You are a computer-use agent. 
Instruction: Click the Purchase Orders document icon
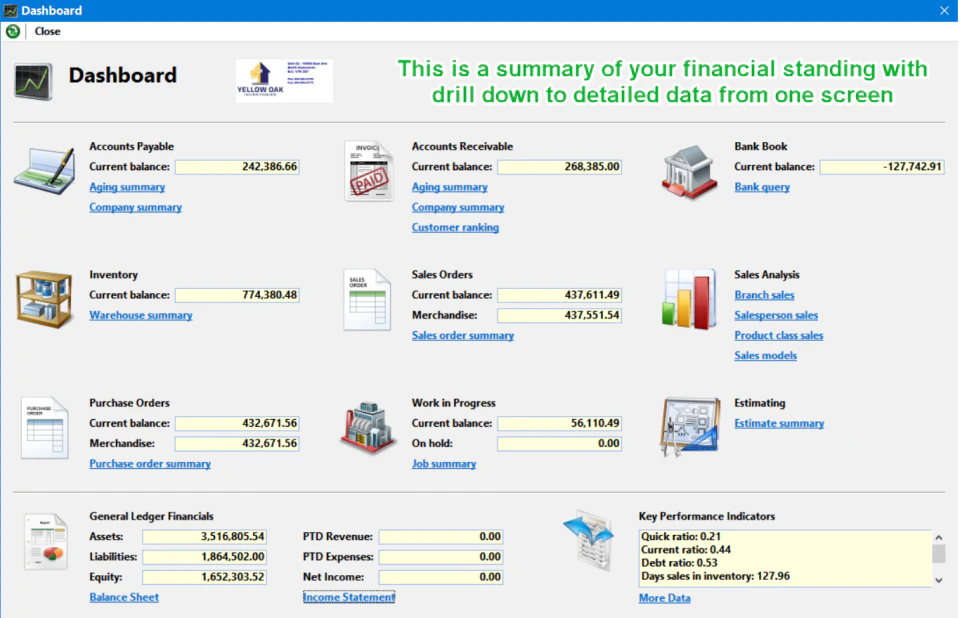[x=45, y=428]
